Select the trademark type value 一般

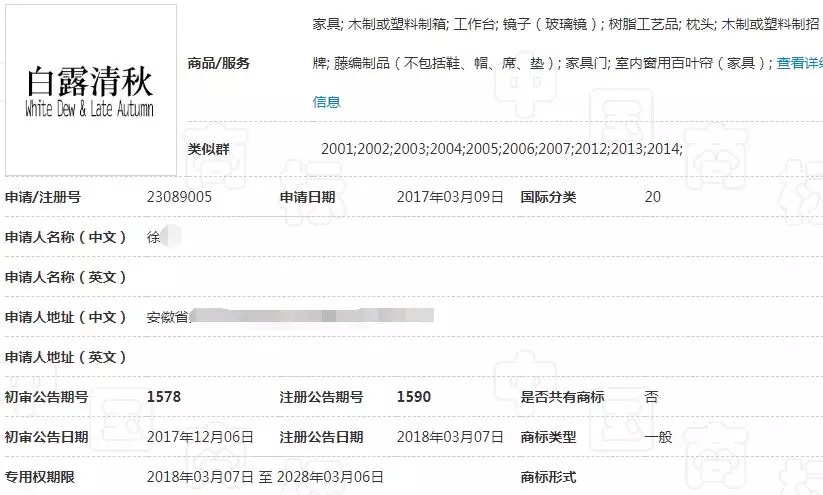pos(658,437)
